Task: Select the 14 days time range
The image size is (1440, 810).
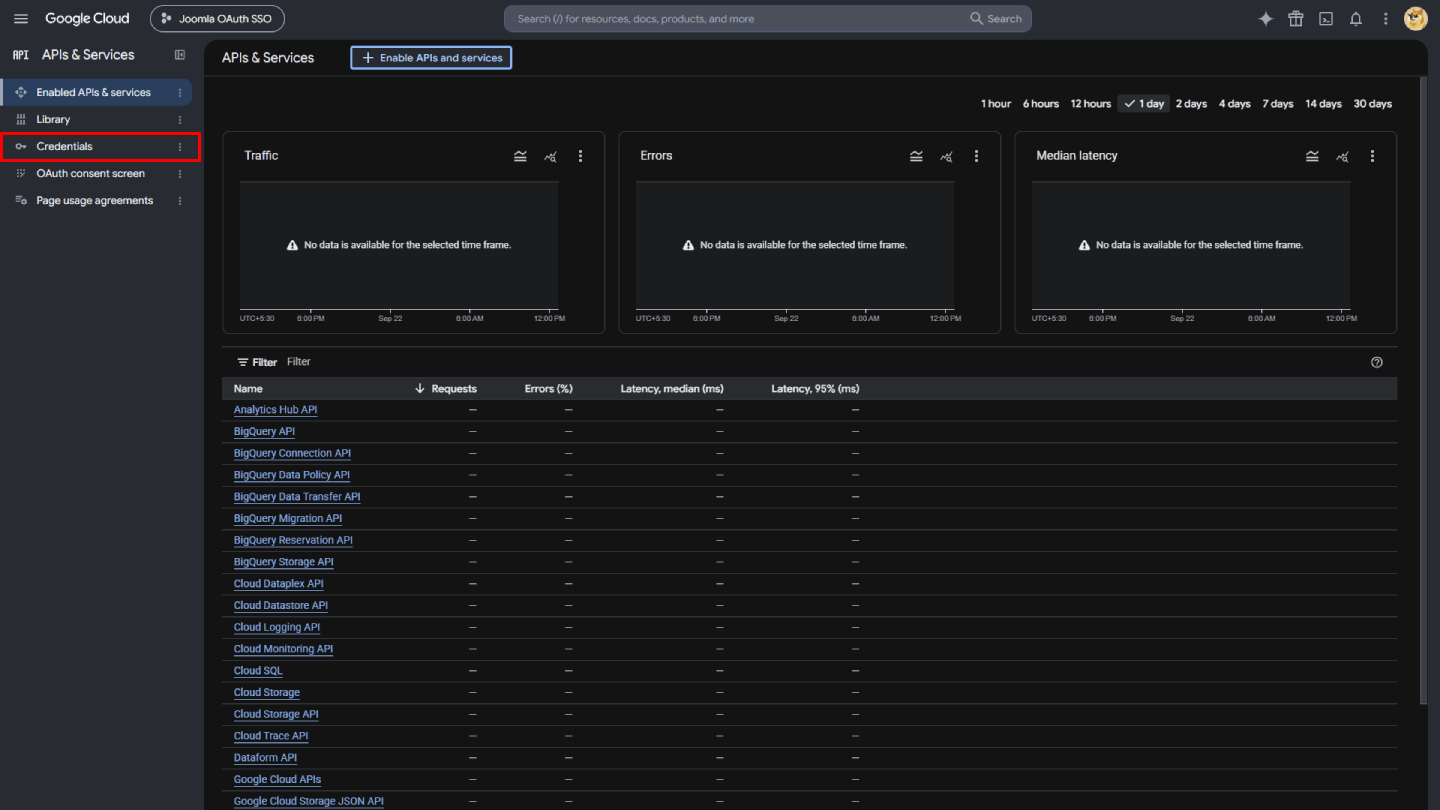Action: 1323,104
